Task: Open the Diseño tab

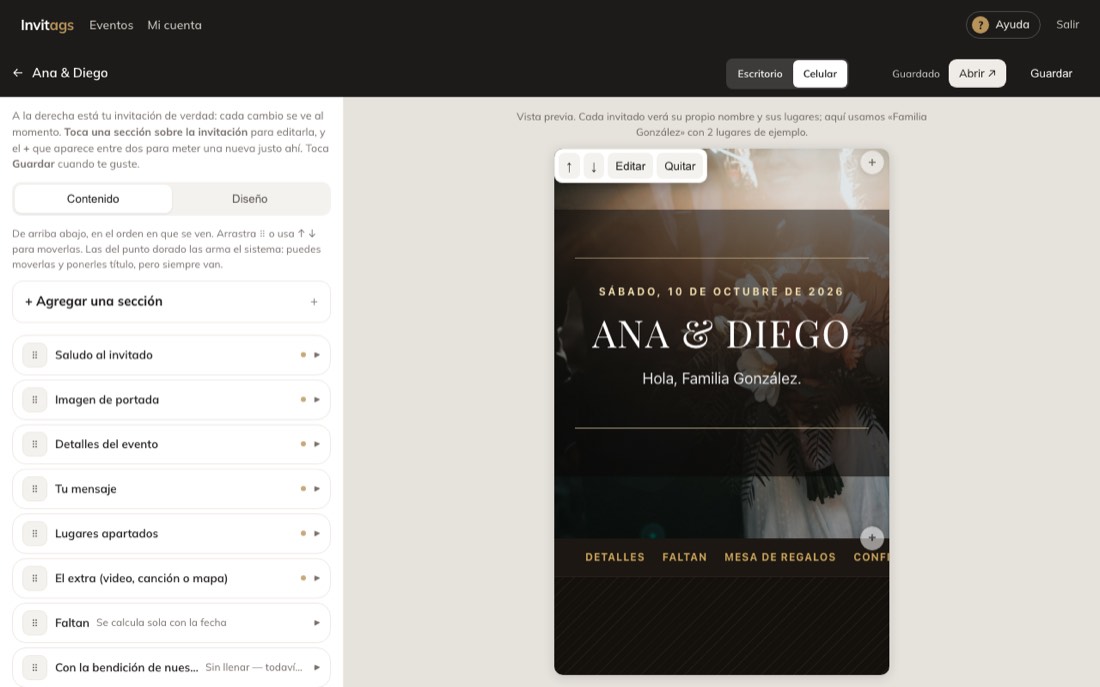Action: [250, 199]
